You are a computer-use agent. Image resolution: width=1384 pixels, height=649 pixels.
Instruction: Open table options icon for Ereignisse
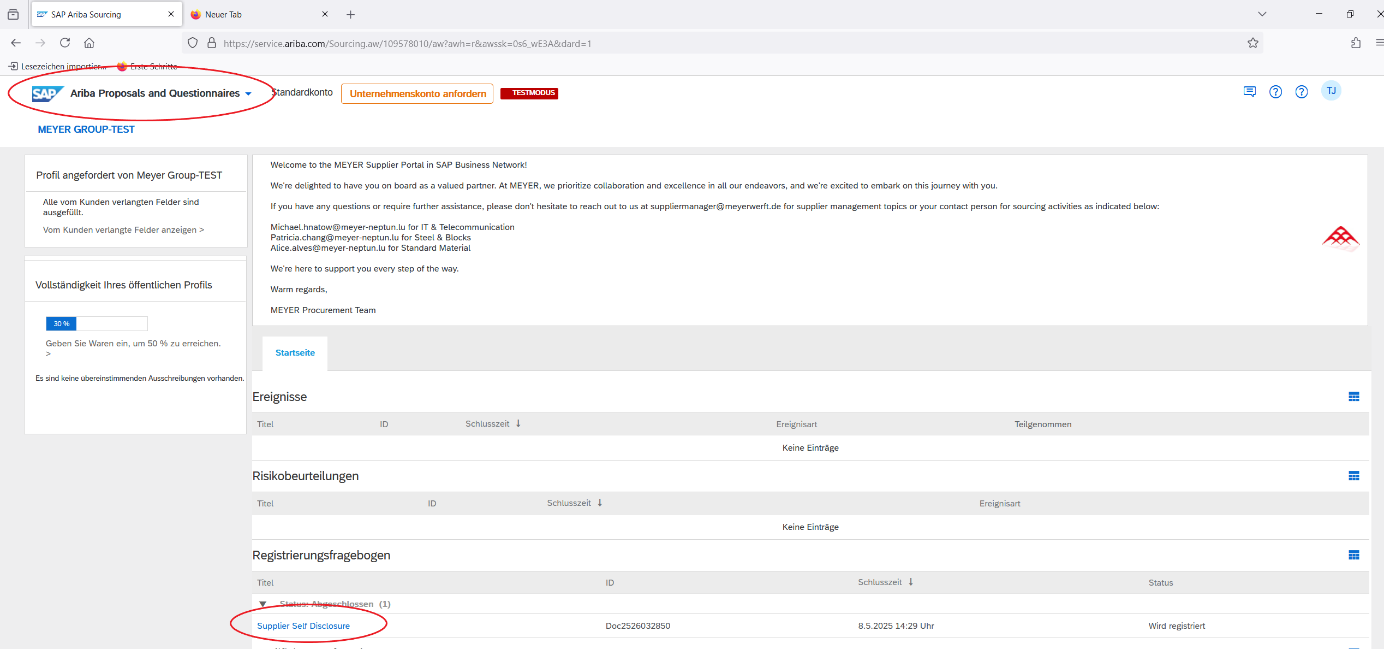1354,397
